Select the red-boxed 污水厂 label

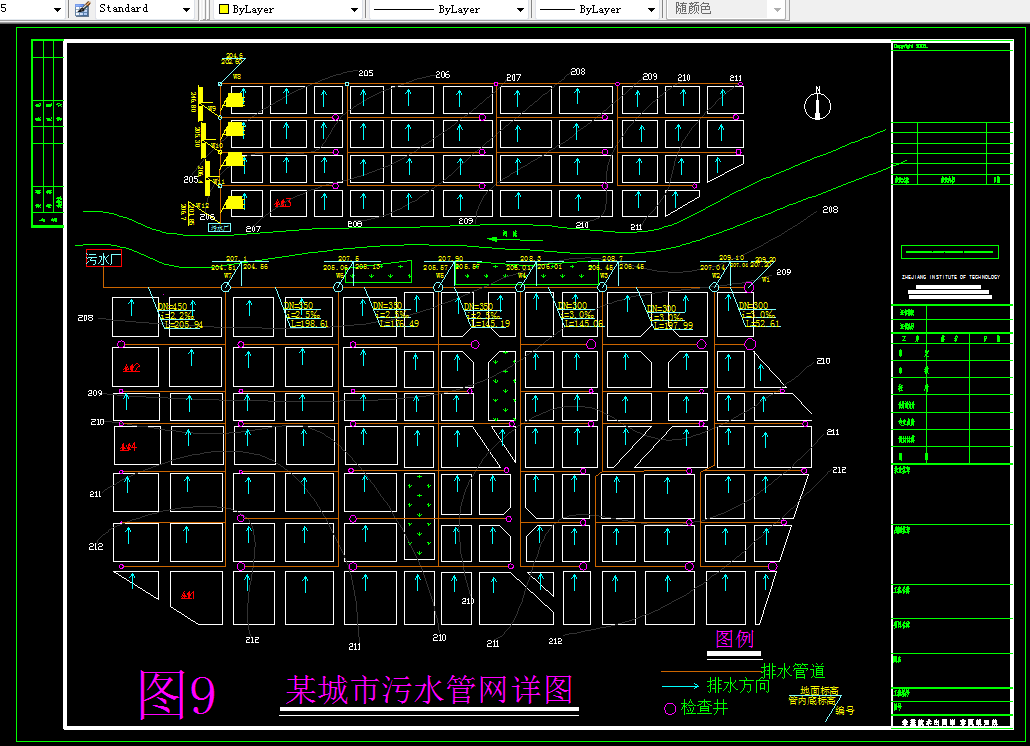[x=104, y=259]
